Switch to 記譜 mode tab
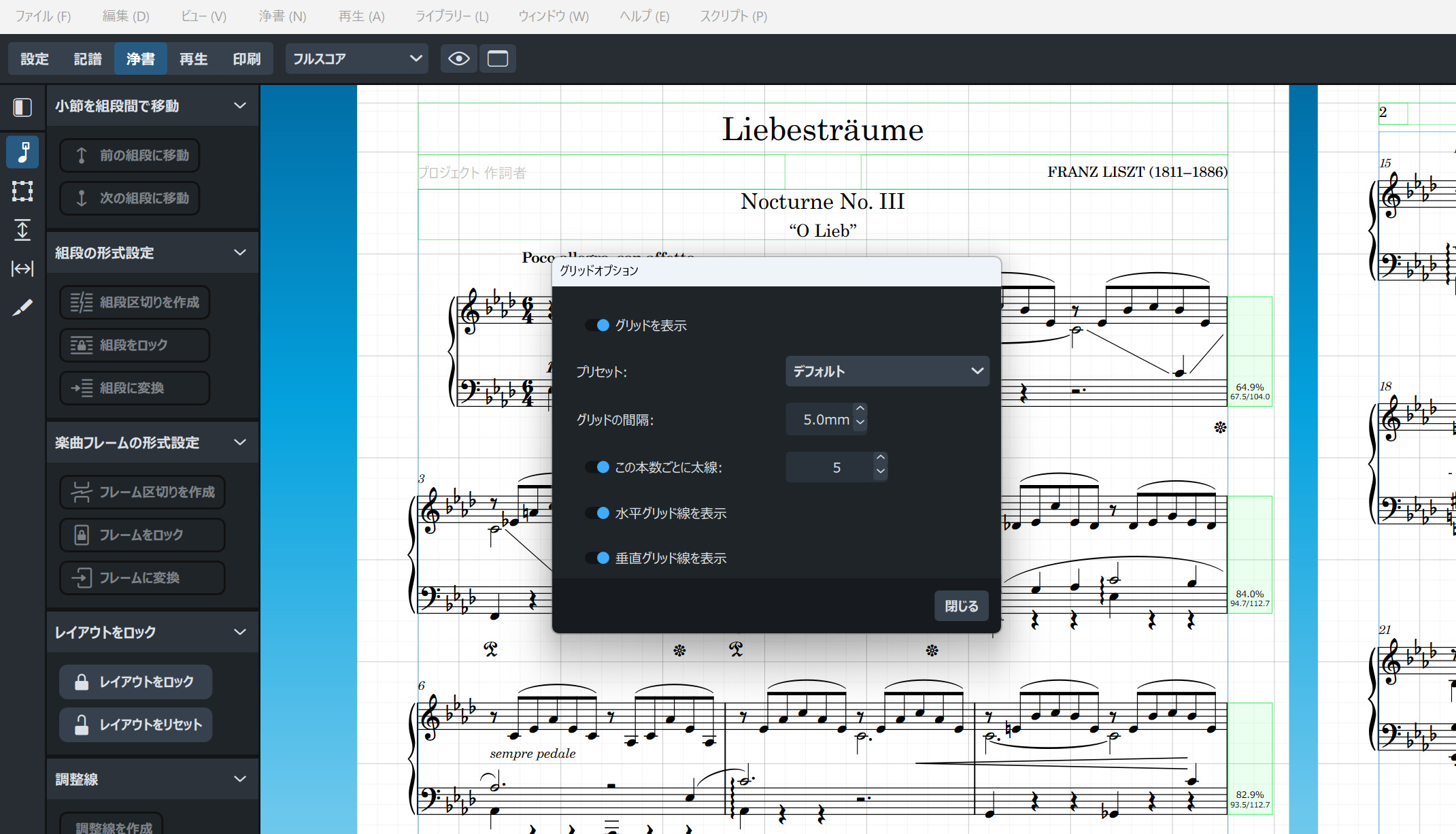 click(x=88, y=59)
